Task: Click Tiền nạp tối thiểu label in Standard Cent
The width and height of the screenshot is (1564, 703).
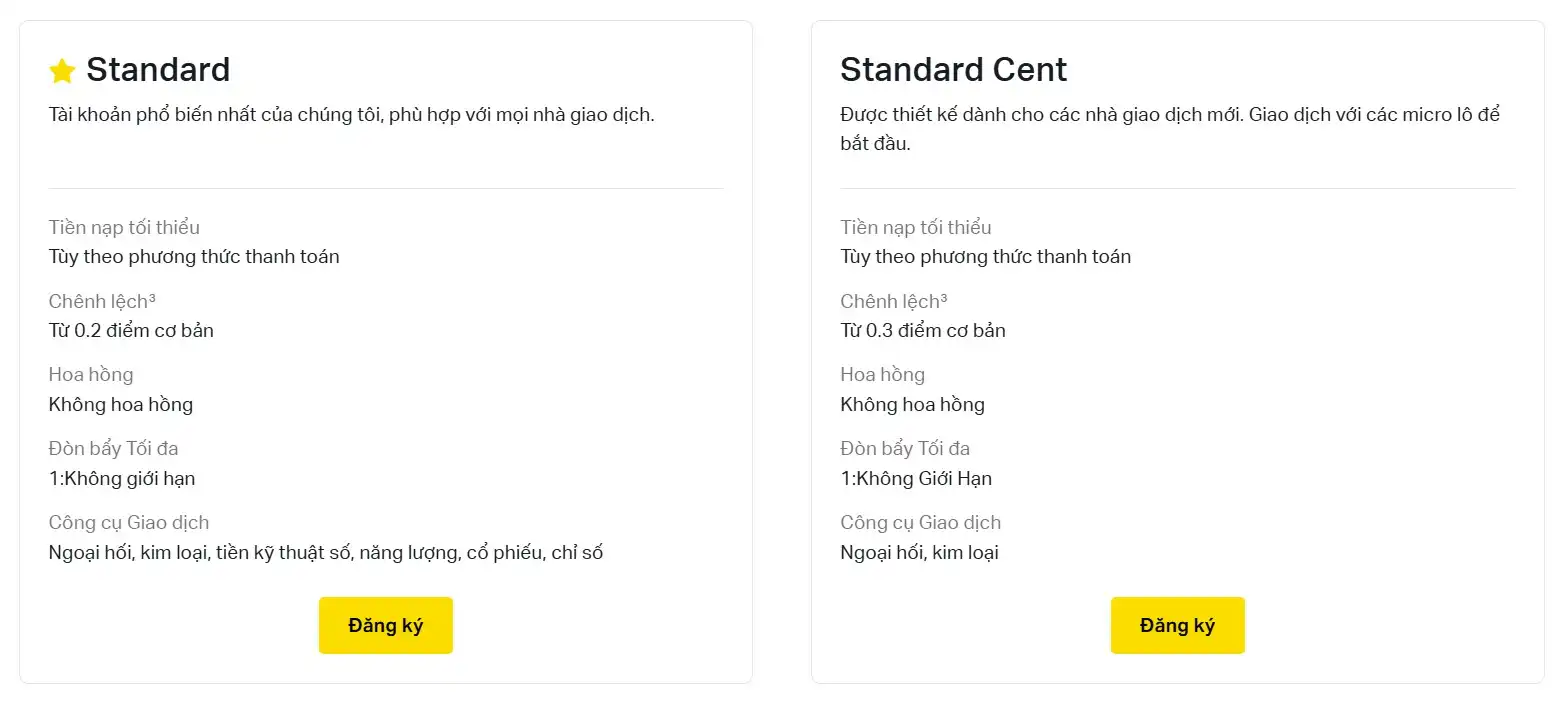Action: point(916,227)
